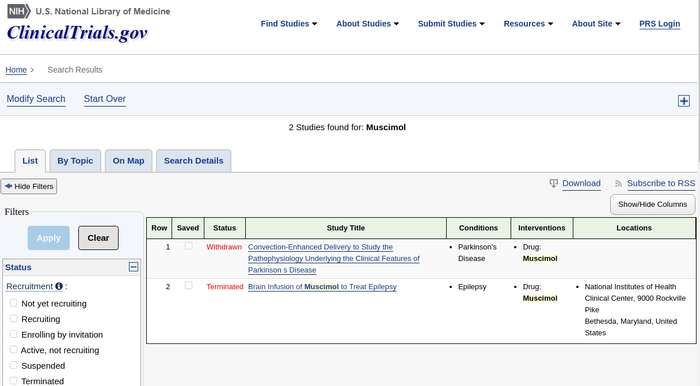
Task: Click the Withdrawn status text
Action: point(224,247)
